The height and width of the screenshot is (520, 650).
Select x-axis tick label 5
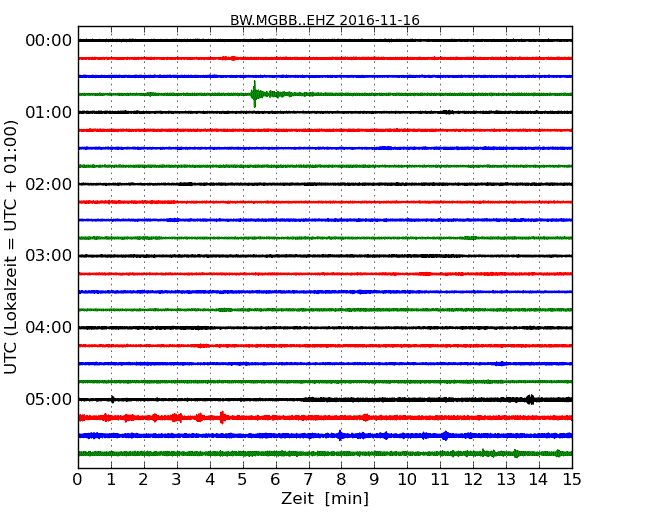pos(243,480)
